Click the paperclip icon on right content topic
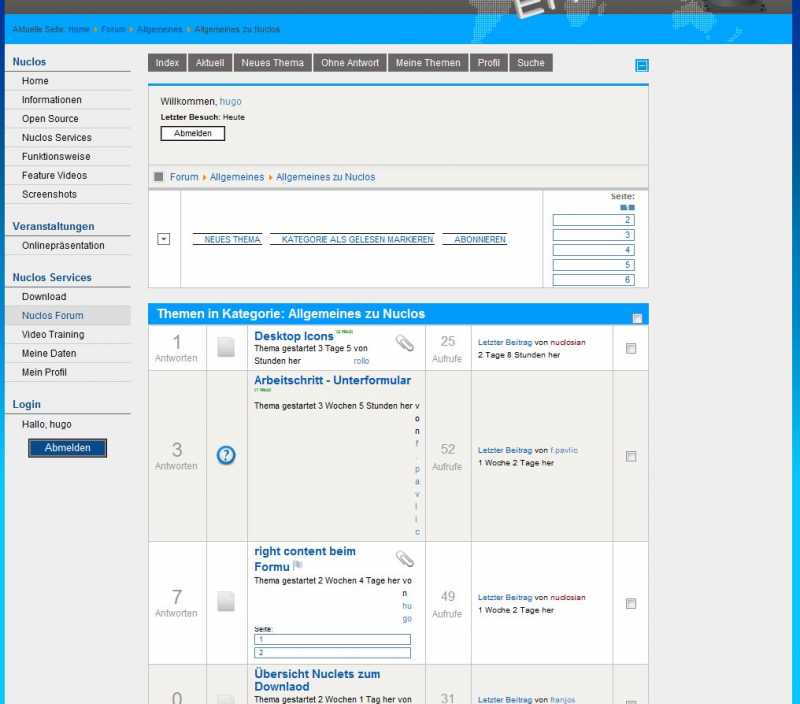 (405, 559)
